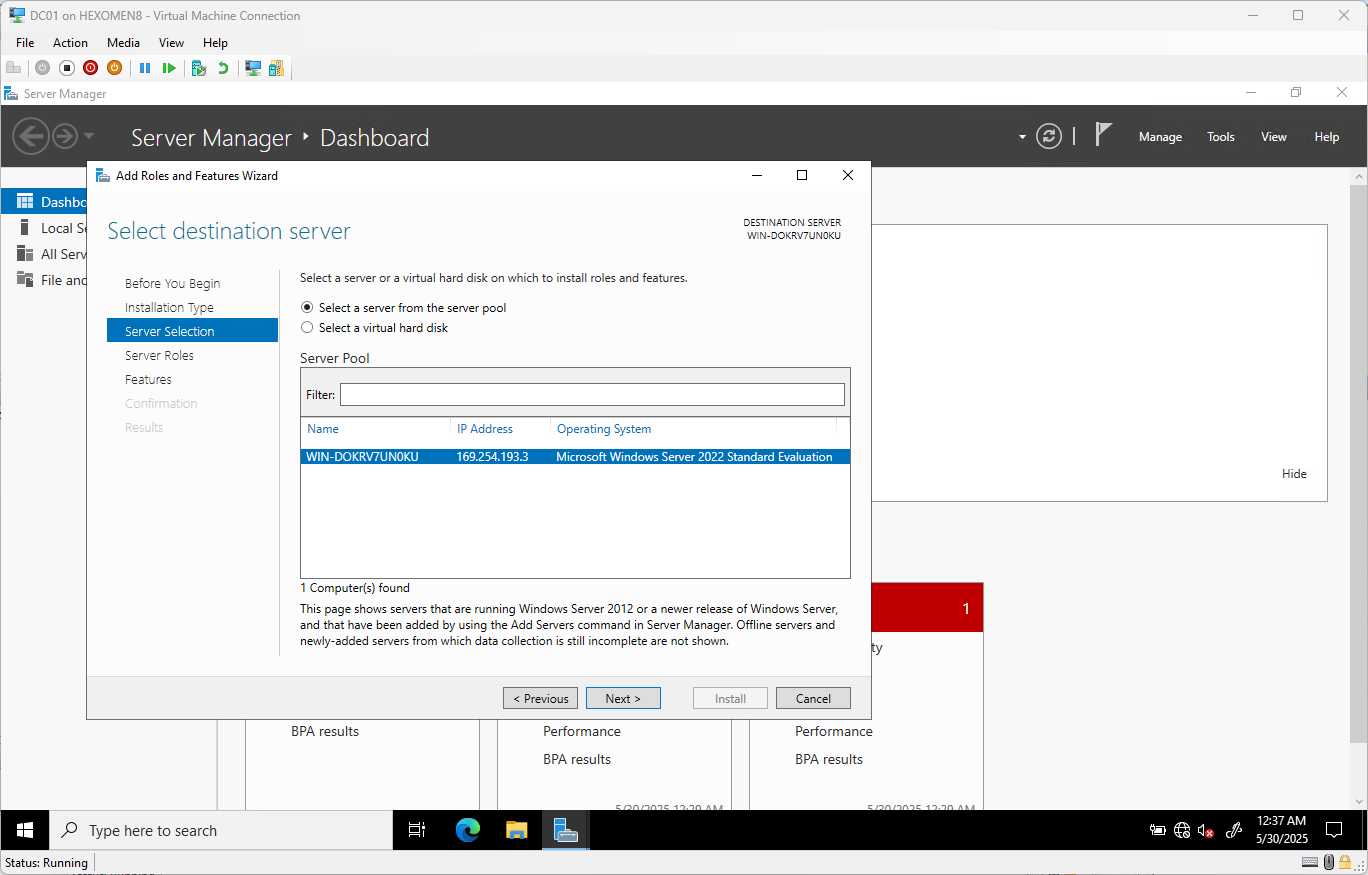Image resolution: width=1368 pixels, height=875 pixels.
Task: Open All Servers in the sidebar
Action: tap(44, 254)
